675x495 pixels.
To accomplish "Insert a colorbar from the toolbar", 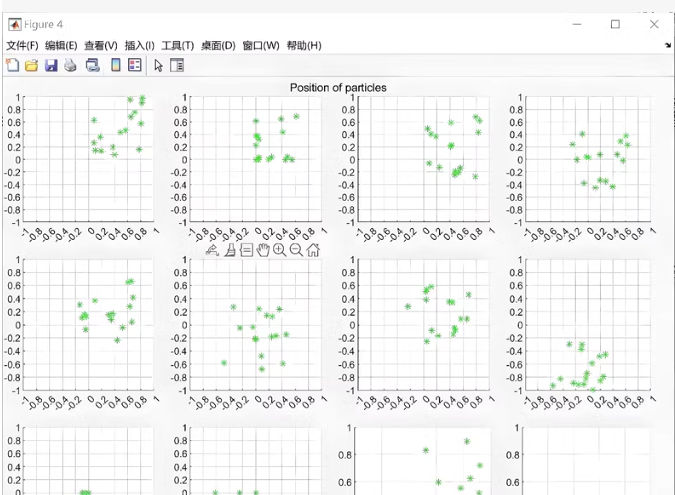I will pyautogui.click(x=115, y=65).
